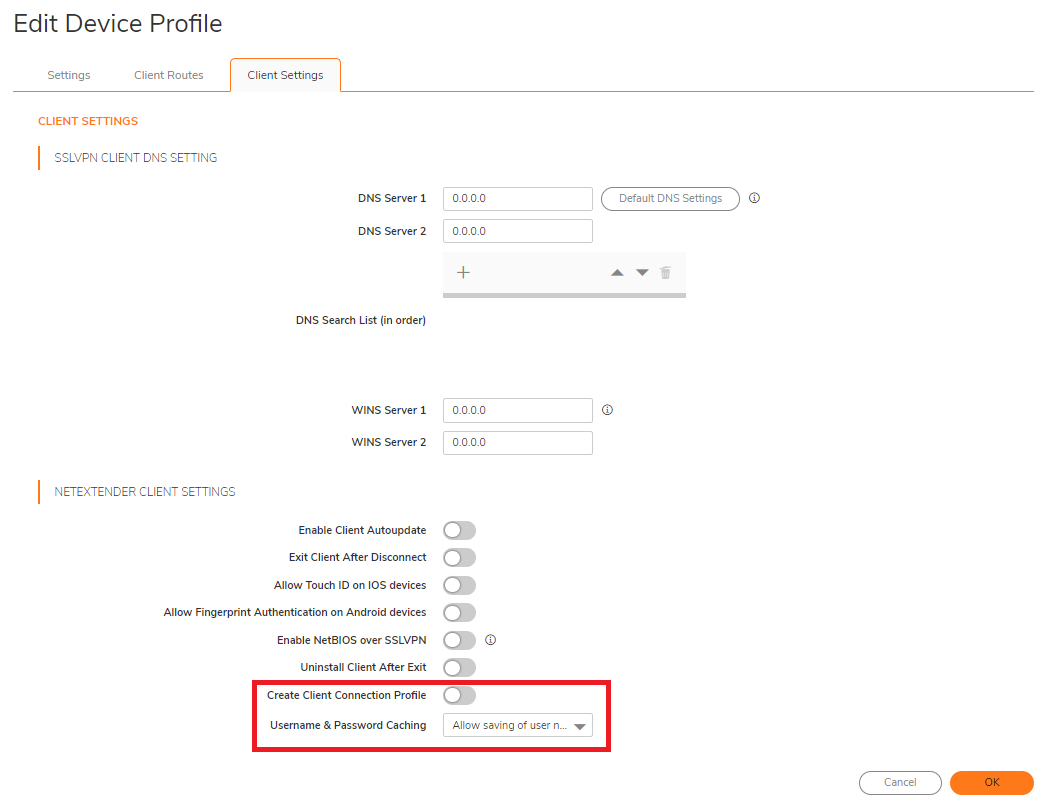1037x803 pixels.
Task: Select the Client Settings tab
Action: point(286,75)
